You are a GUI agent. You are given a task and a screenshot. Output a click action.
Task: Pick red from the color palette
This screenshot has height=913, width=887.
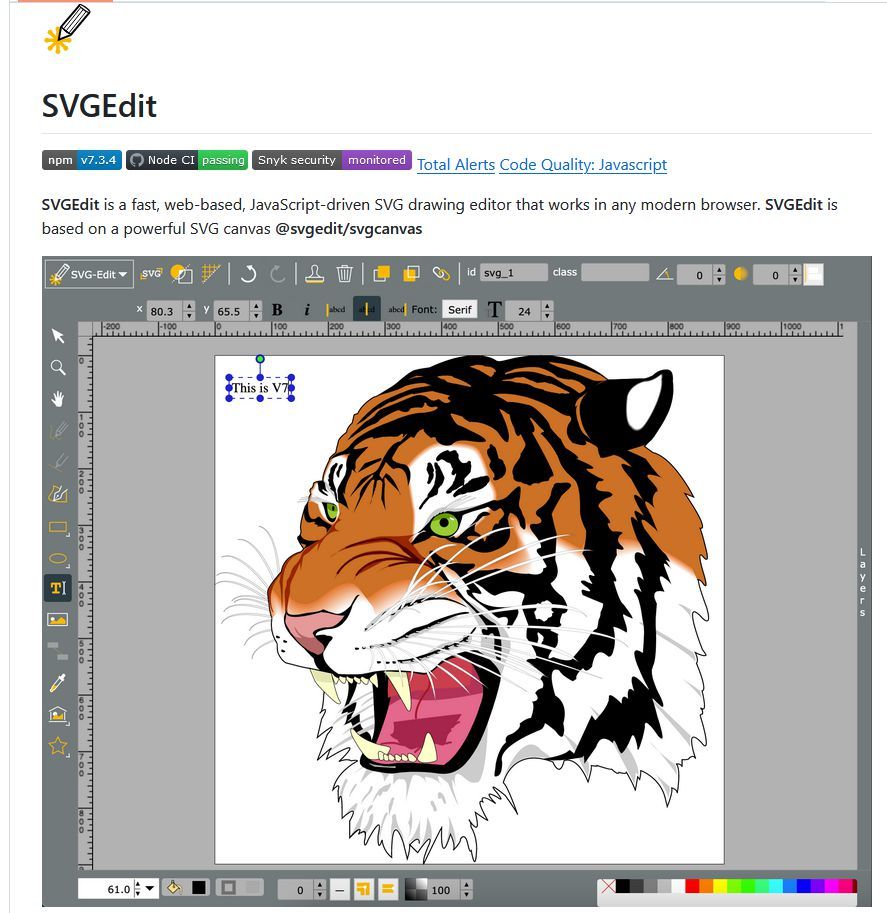[x=692, y=886]
